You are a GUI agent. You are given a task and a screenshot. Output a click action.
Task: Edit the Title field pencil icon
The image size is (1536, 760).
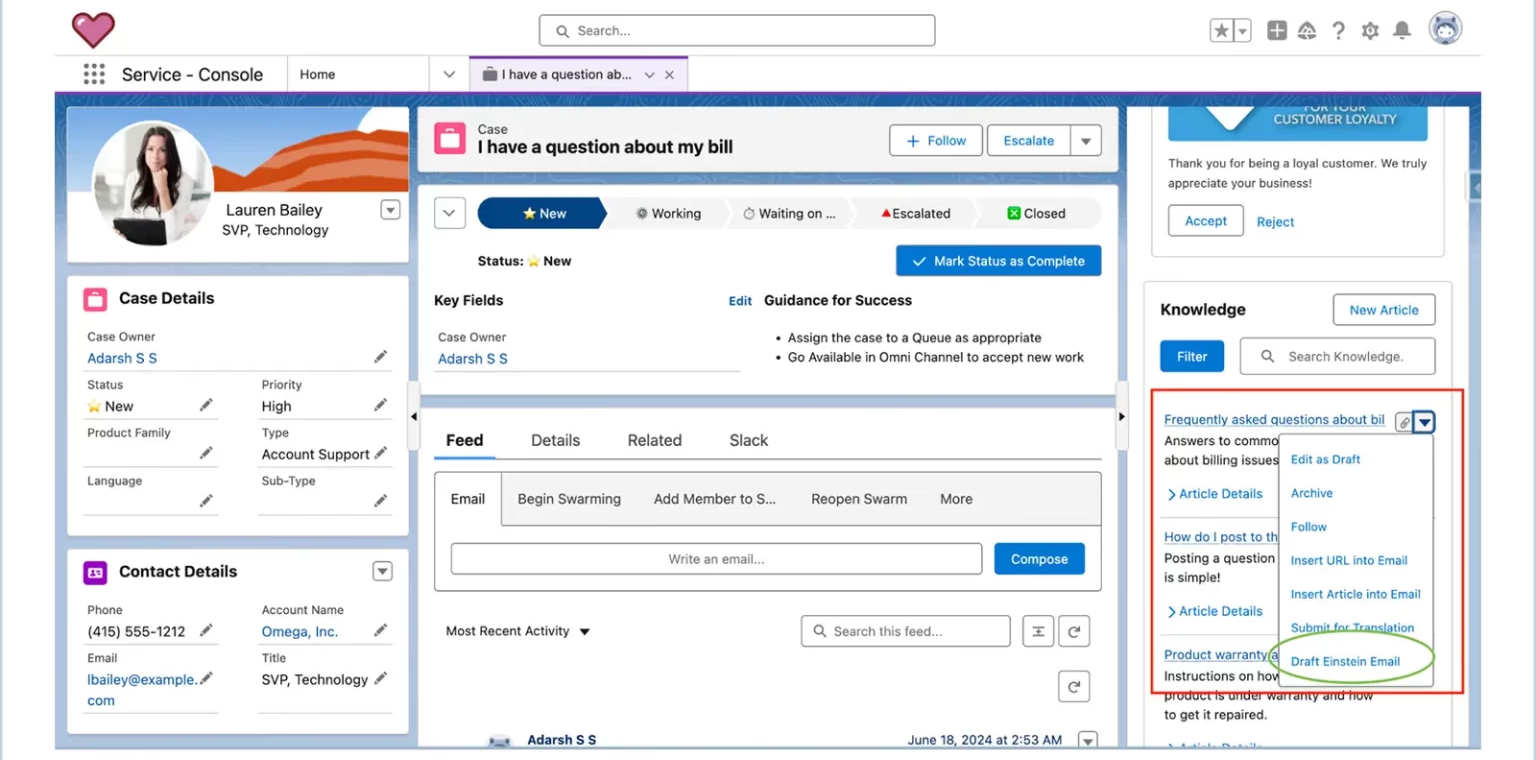click(381, 678)
